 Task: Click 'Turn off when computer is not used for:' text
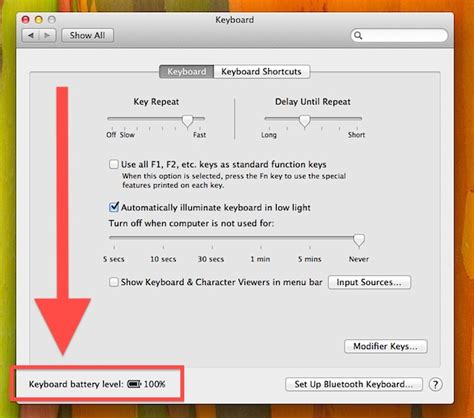pyautogui.click(x=191, y=223)
